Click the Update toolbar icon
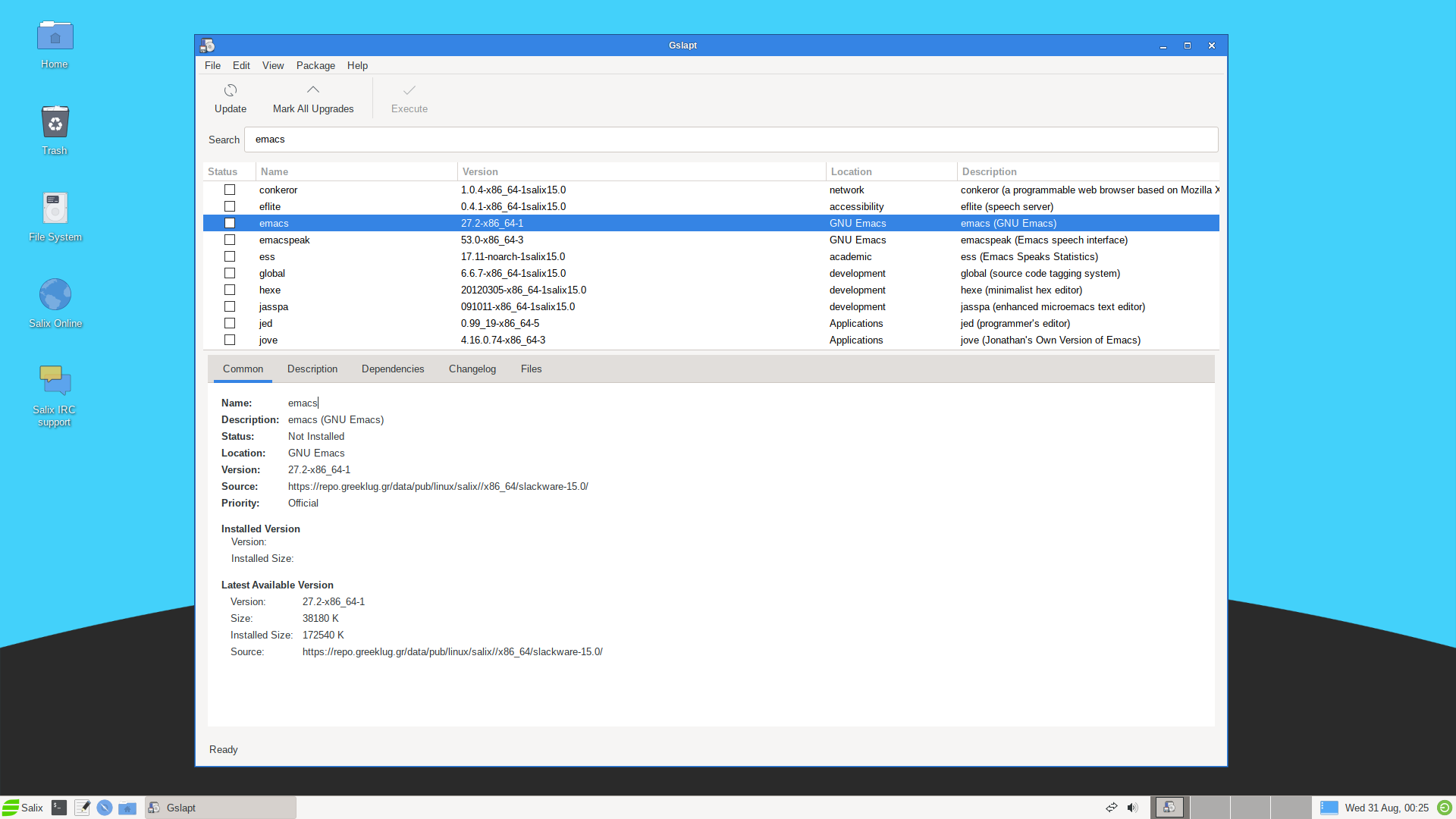Viewport: 1456px width, 819px height. point(231,90)
